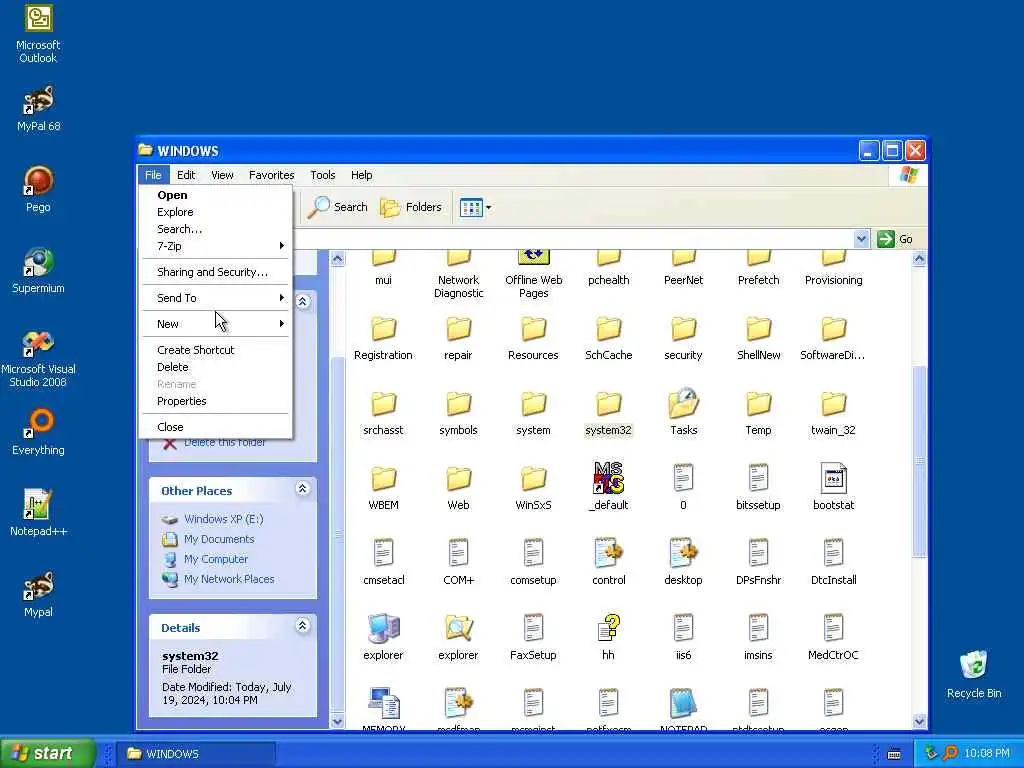Select the explorer computer program icon
Screen dimensions: 1024x768
pos(383,629)
